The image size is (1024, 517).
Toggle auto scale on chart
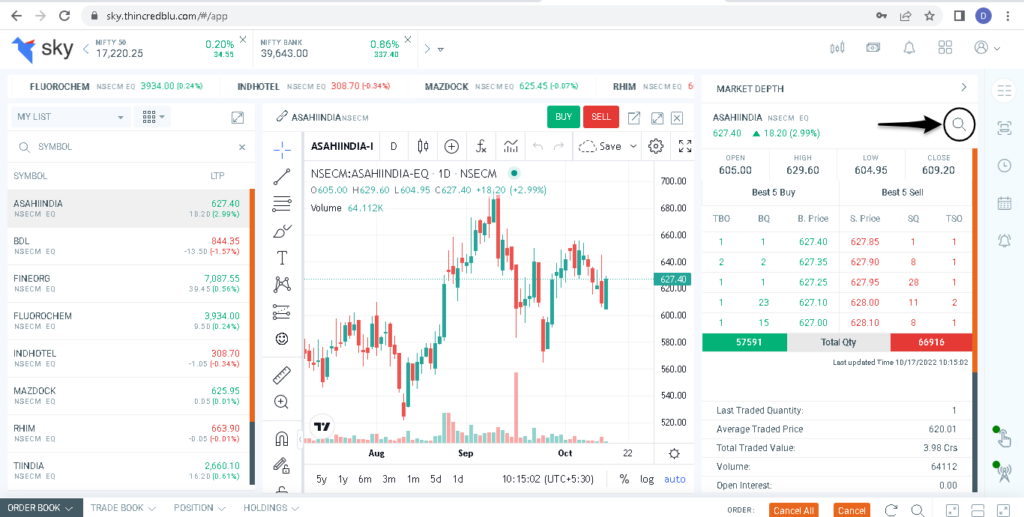pyautogui.click(x=675, y=479)
